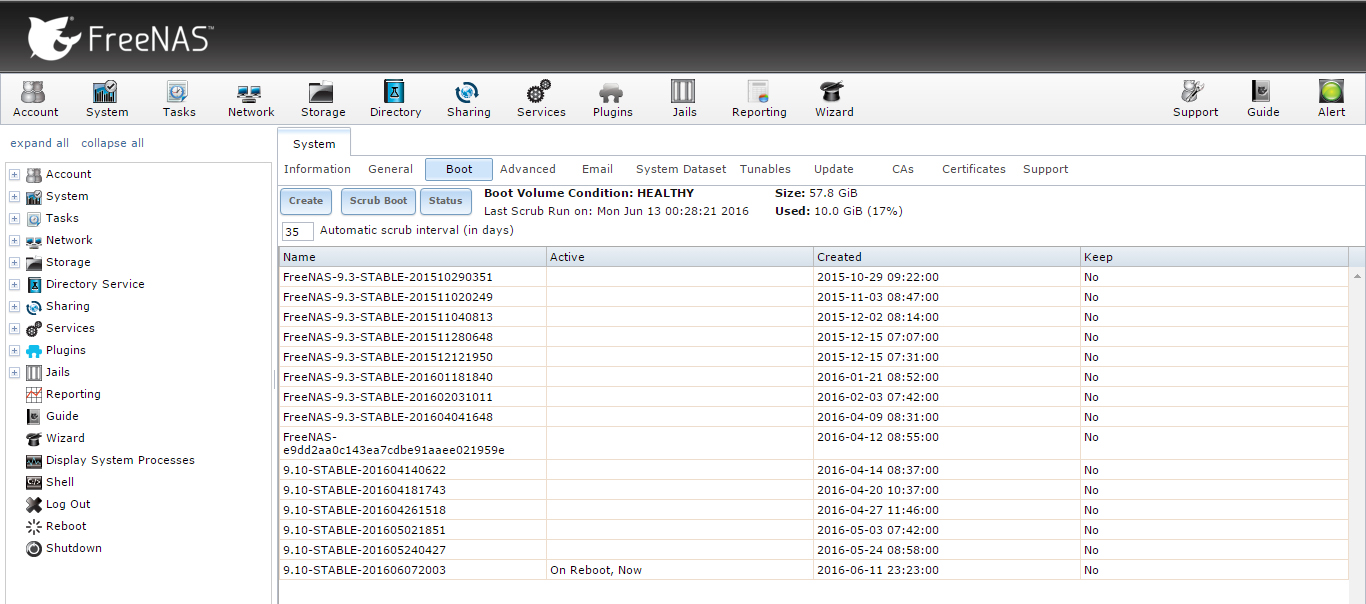Check the green Alert indicator
Viewport: 1366px width, 604px height.
pyautogui.click(x=1331, y=99)
